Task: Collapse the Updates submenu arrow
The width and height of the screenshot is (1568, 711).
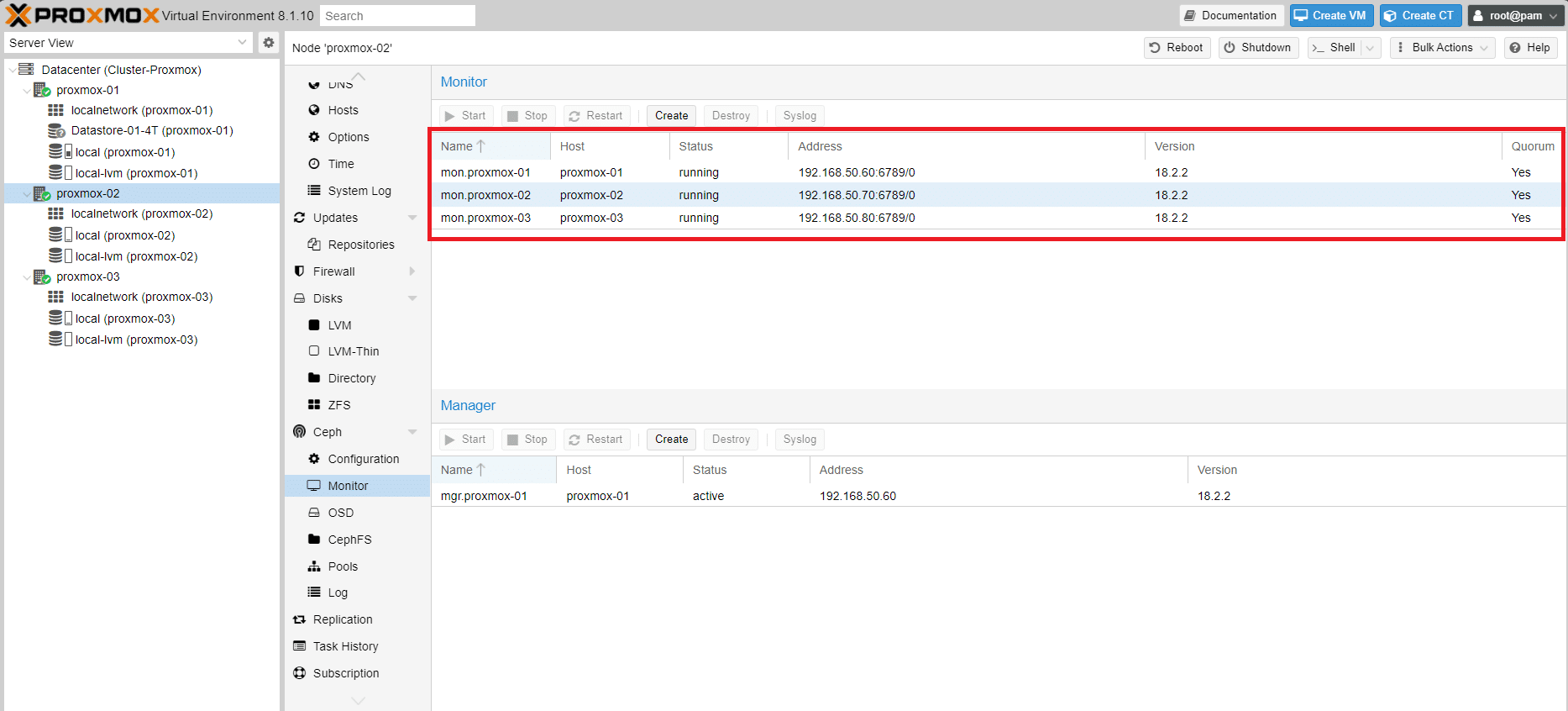Action: (412, 218)
